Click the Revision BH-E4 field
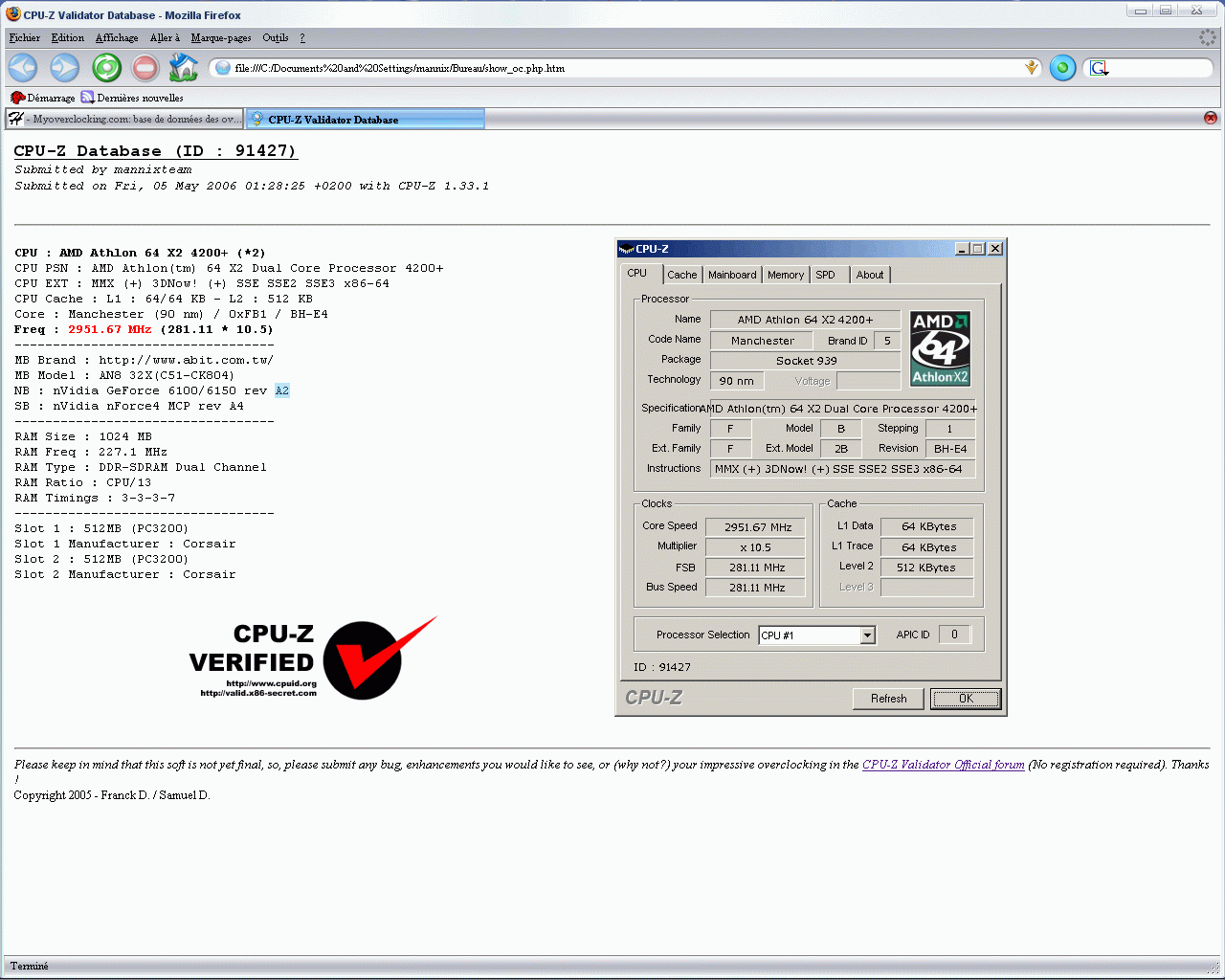Image resolution: width=1225 pixels, height=980 pixels. (x=950, y=449)
